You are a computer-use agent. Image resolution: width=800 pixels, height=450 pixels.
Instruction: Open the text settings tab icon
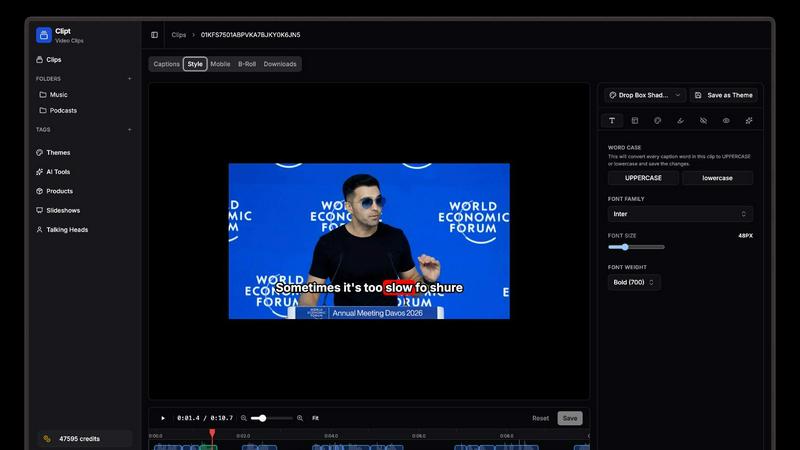coord(612,120)
